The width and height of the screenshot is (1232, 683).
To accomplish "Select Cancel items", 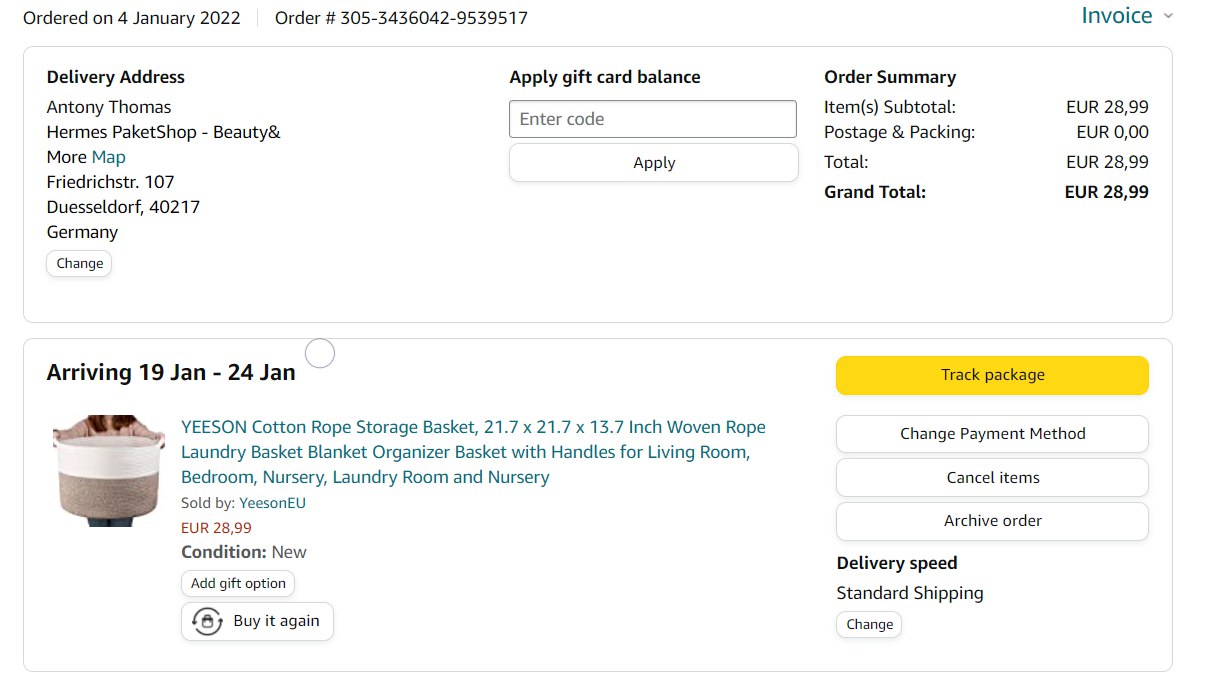I will [992, 478].
